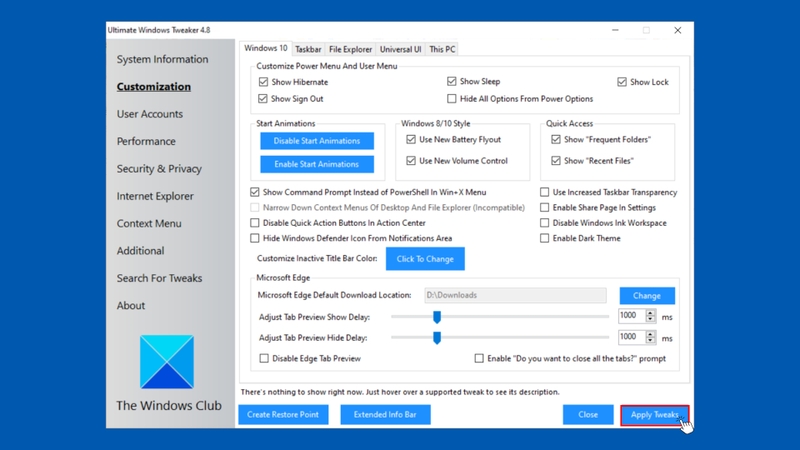Image resolution: width=800 pixels, height=450 pixels.
Task: Check Enable Share Page In Settings
Action: (x=544, y=207)
